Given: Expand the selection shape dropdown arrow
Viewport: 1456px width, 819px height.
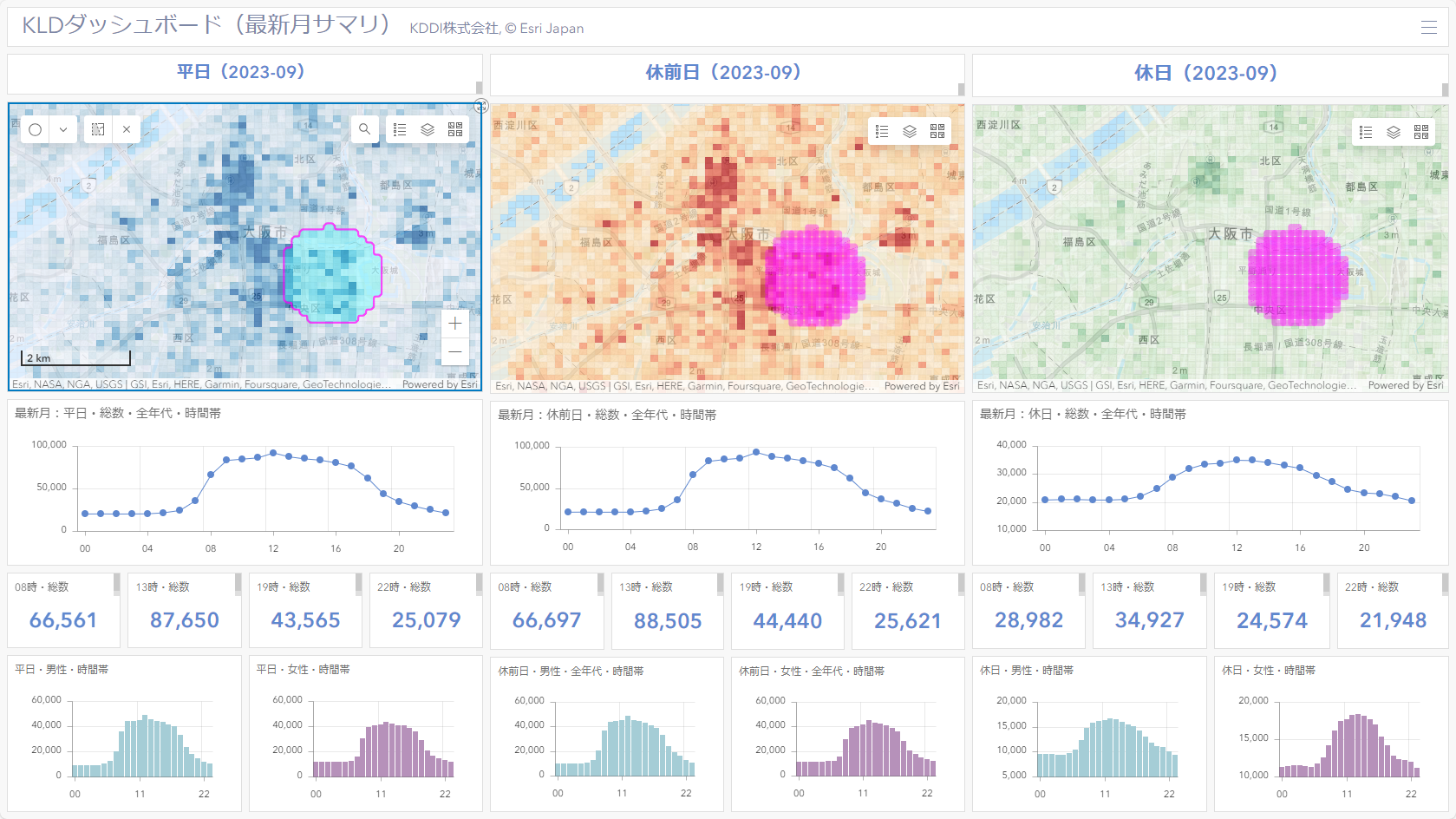Looking at the screenshot, I should point(63,129).
